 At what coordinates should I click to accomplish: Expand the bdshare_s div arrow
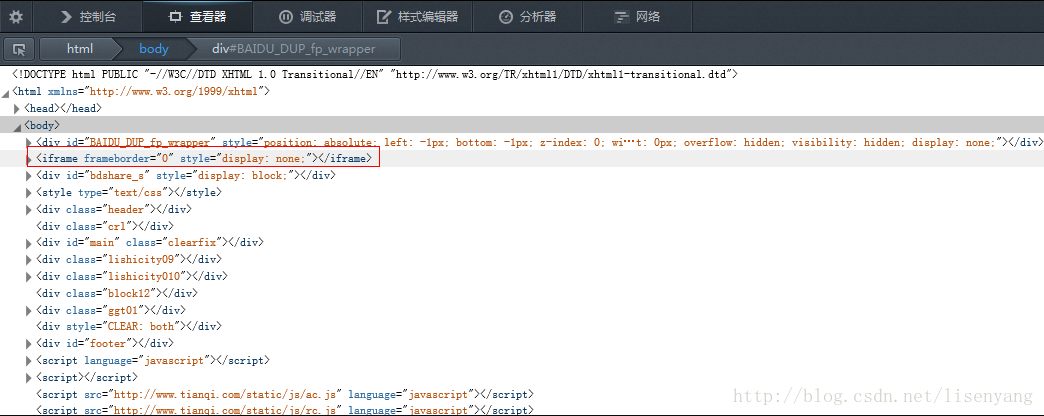tap(29, 176)
